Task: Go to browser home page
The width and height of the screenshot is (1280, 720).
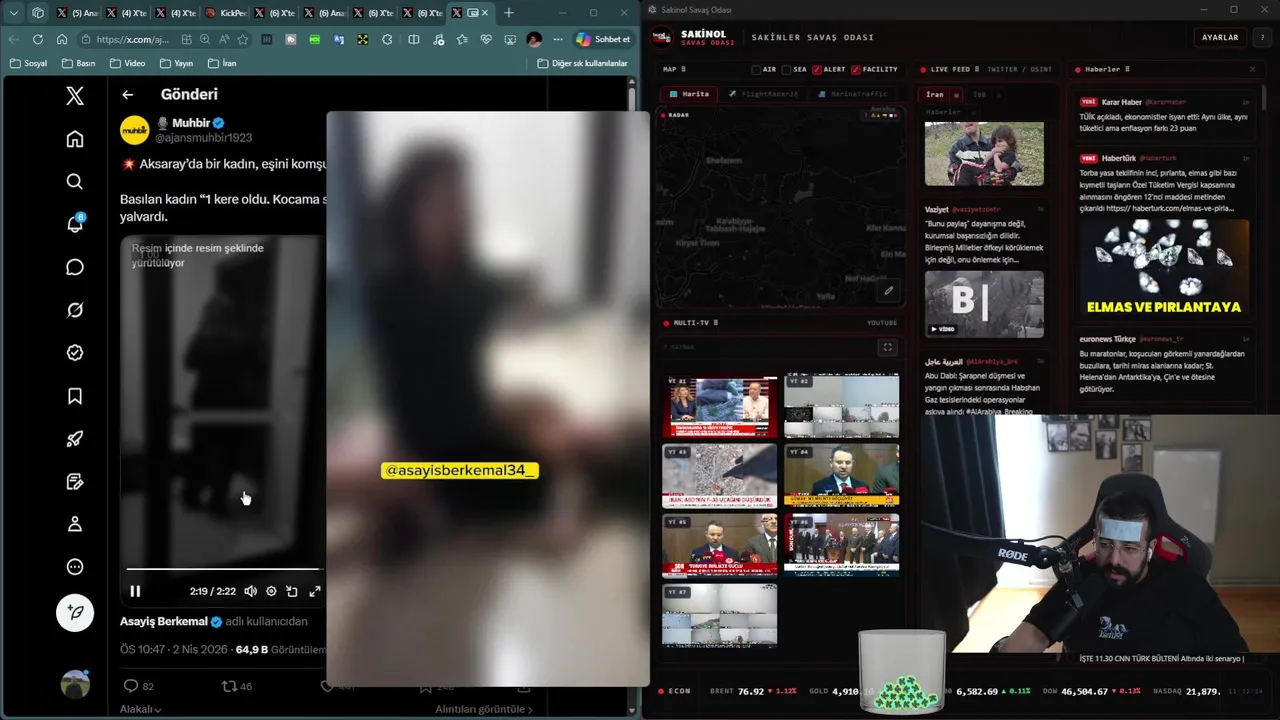Action: pos(62,39)
